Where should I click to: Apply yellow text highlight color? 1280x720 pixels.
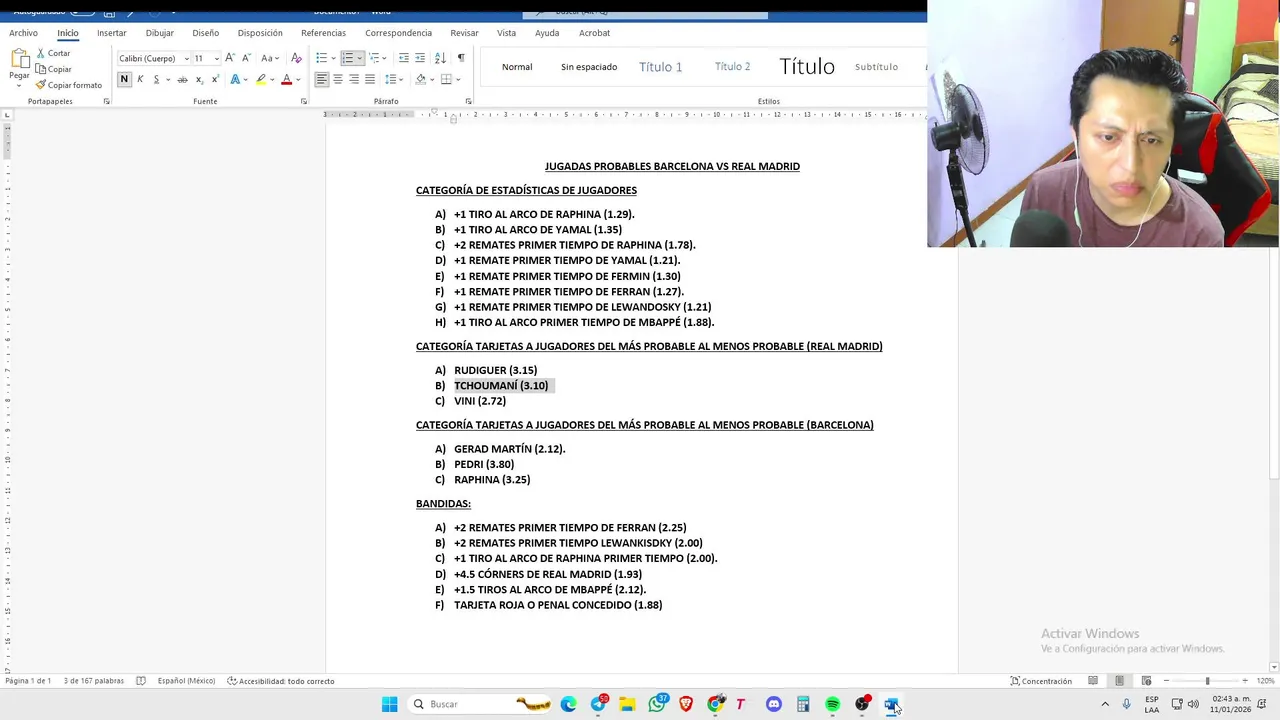261,79
